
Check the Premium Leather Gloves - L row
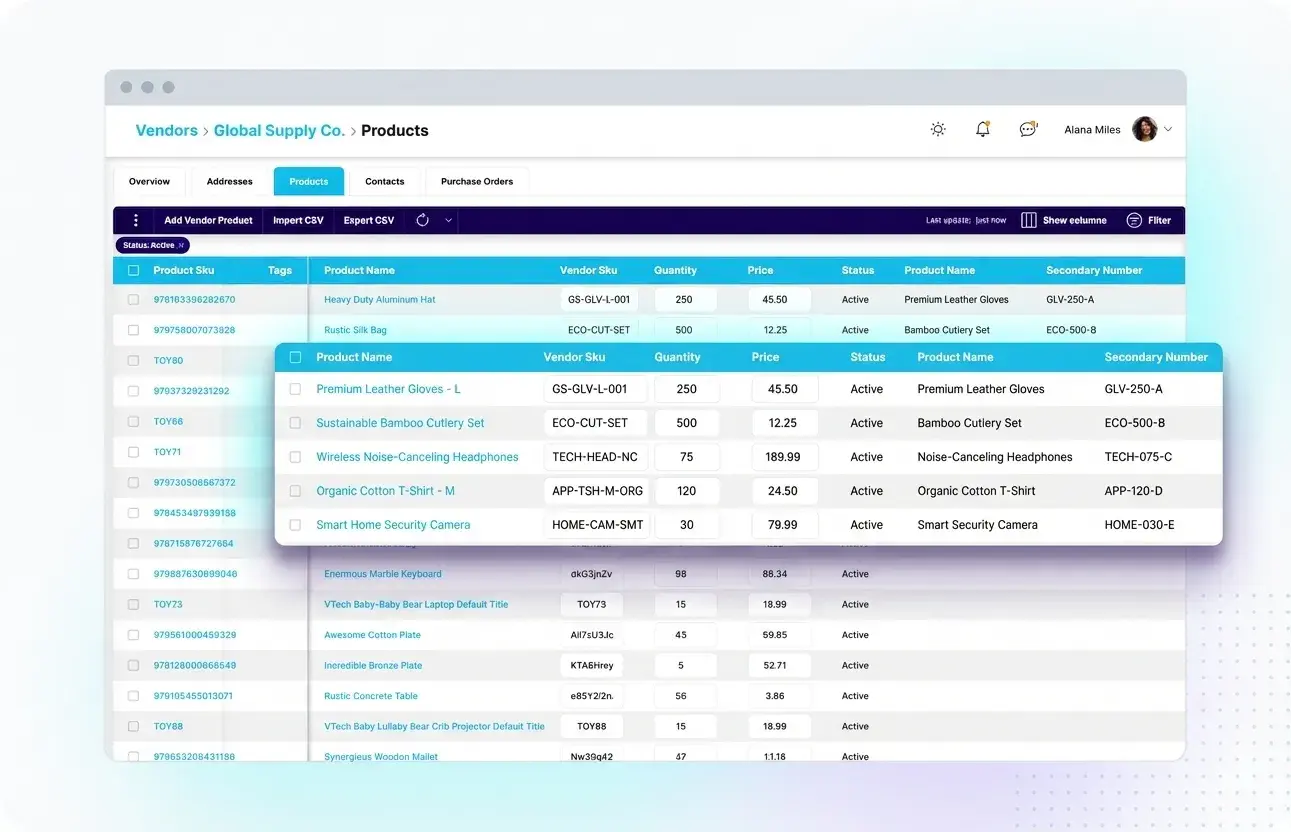coord(295,389)
